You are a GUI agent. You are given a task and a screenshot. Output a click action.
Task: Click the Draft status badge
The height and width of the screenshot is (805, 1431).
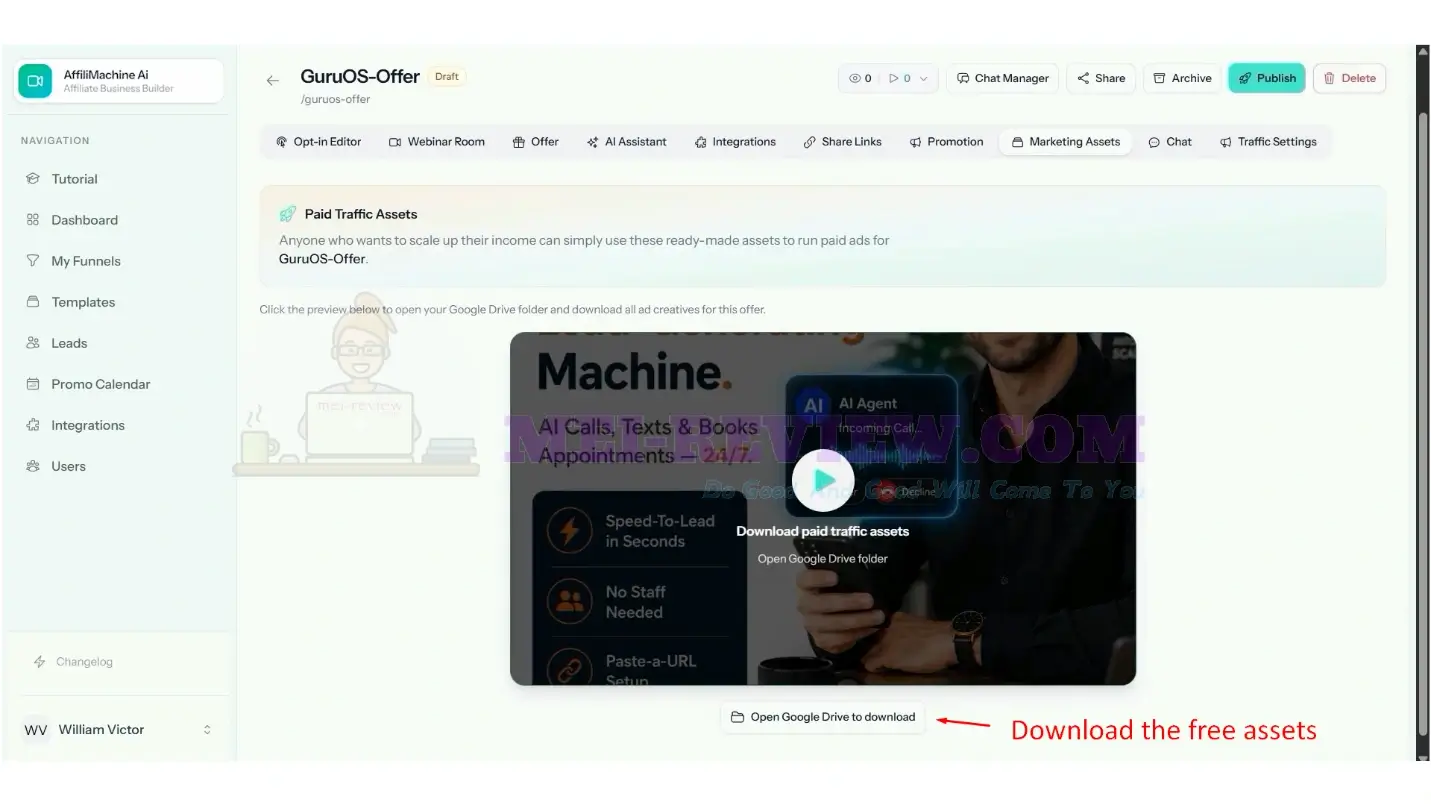tap(447, 77)
